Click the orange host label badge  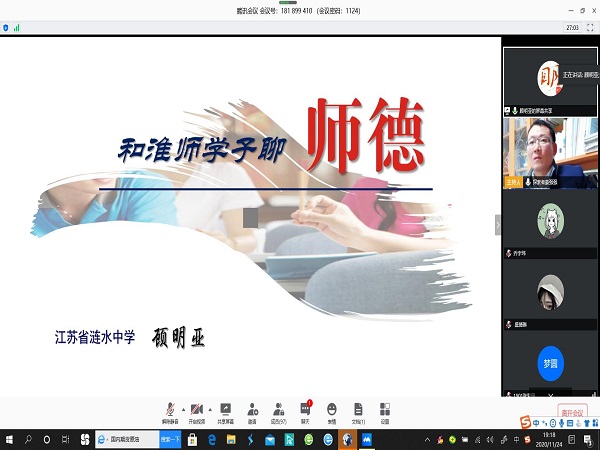coord(513,182)
